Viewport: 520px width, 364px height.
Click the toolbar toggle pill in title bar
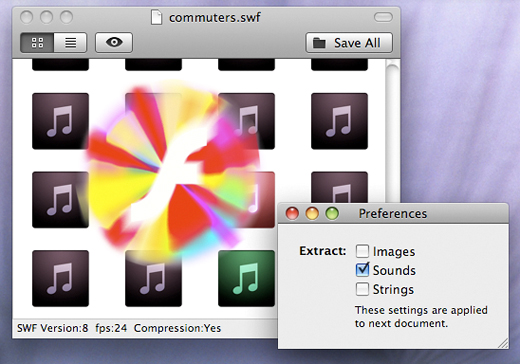tap(383, 17)
